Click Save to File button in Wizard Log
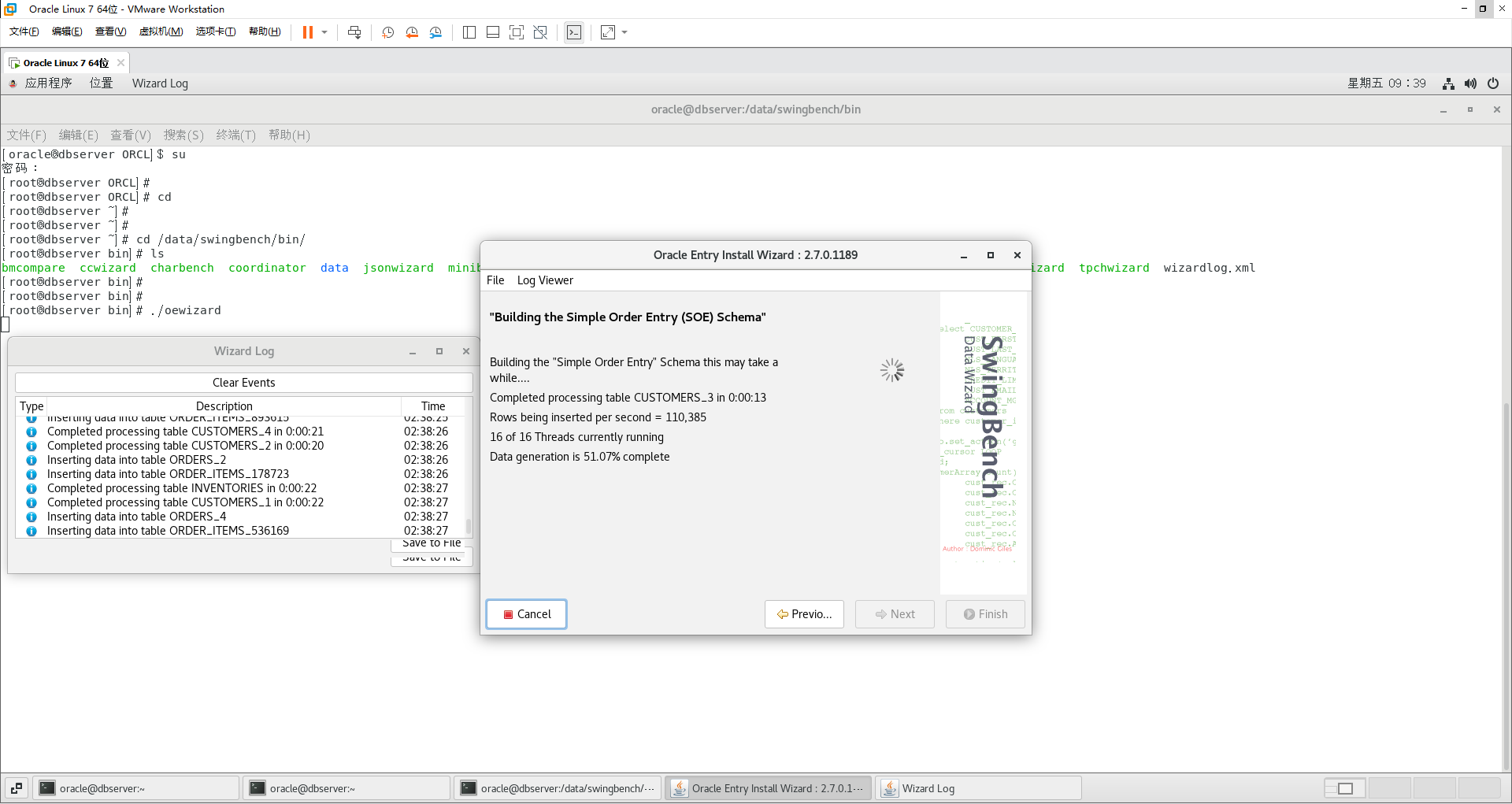The width and height of the screenshot is (1512, 804). coord(432,543)
